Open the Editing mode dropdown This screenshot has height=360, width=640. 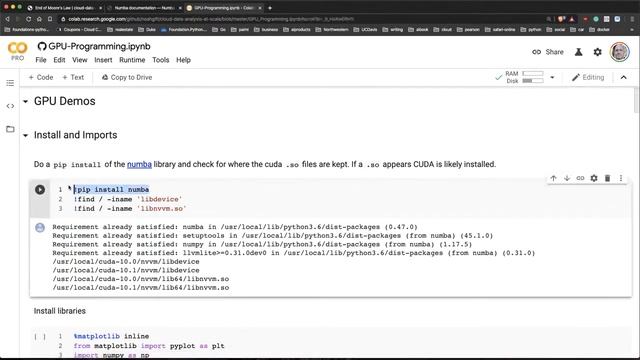[x=588, y=77]
